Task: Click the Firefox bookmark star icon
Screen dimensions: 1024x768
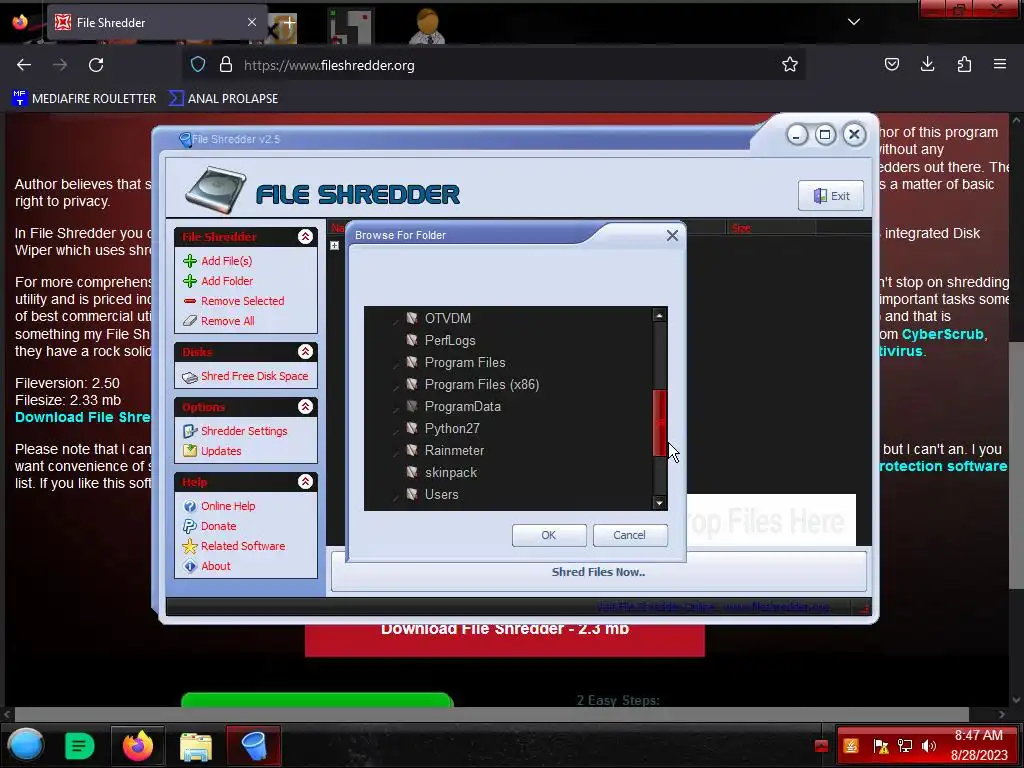Action: click(x=790, y=65)
